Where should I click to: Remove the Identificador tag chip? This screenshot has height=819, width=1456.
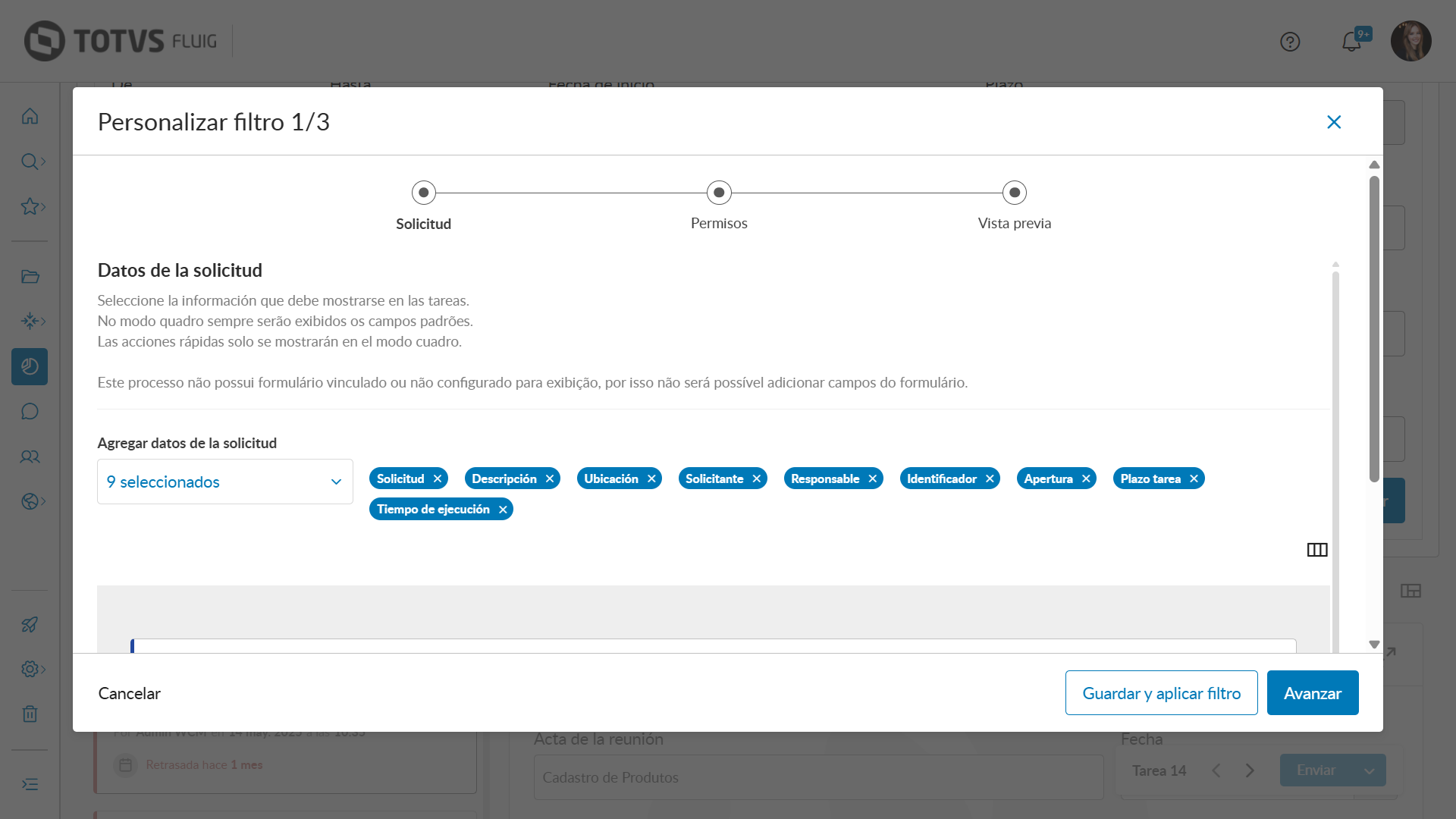tap(990, 479)
